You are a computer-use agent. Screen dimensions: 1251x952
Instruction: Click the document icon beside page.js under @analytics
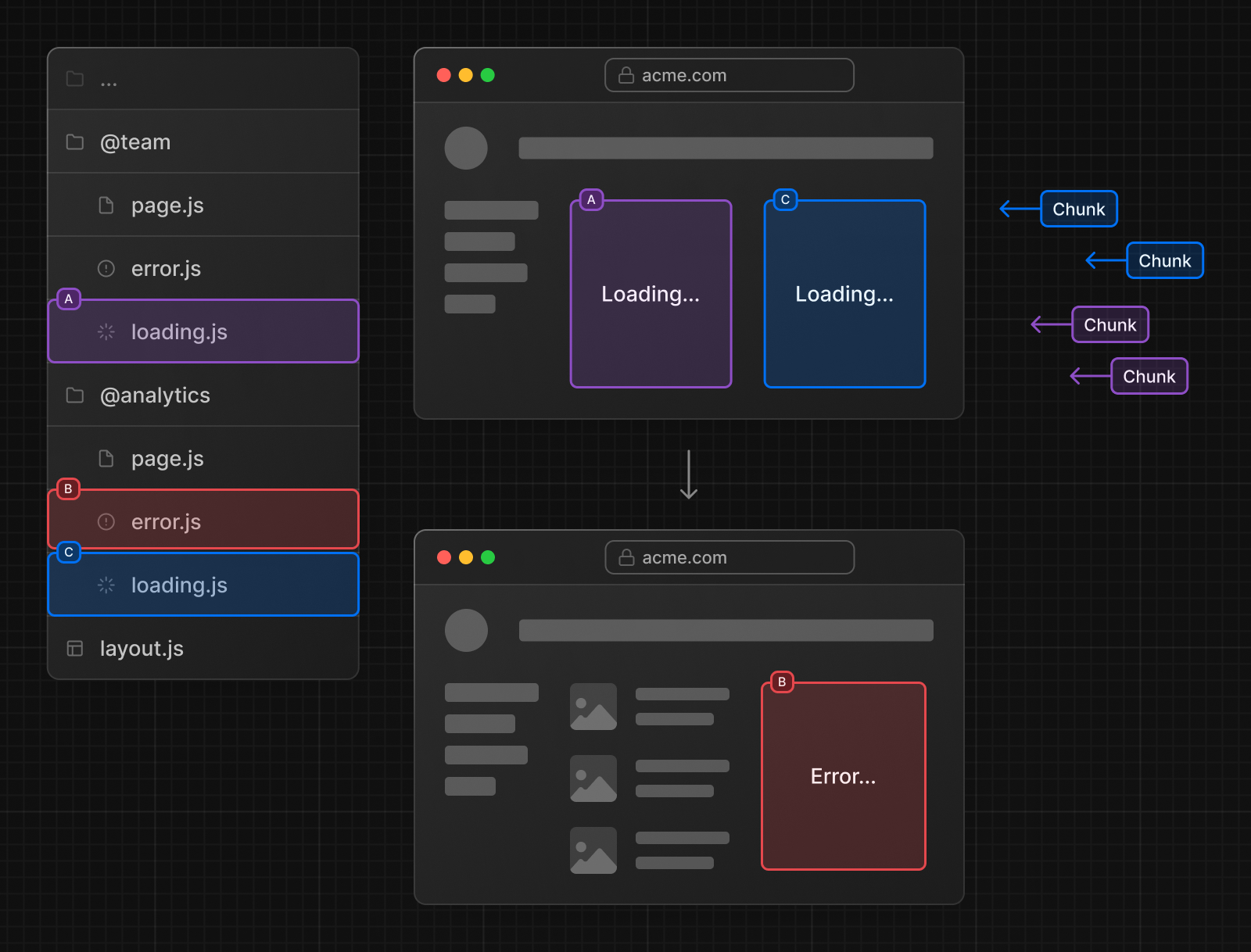pyautogui.click(x=106, y=458)
